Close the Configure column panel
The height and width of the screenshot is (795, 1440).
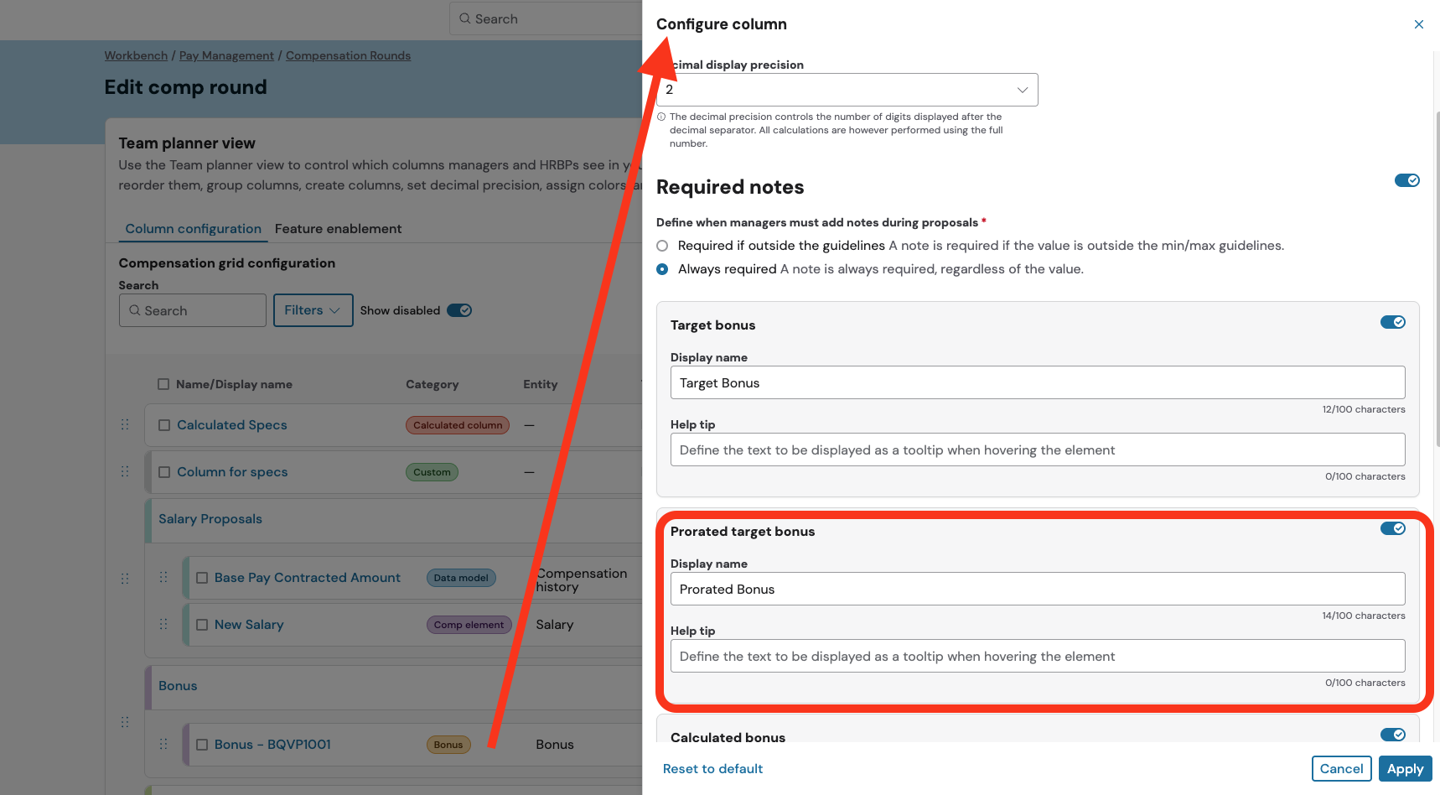[1418, 24]
